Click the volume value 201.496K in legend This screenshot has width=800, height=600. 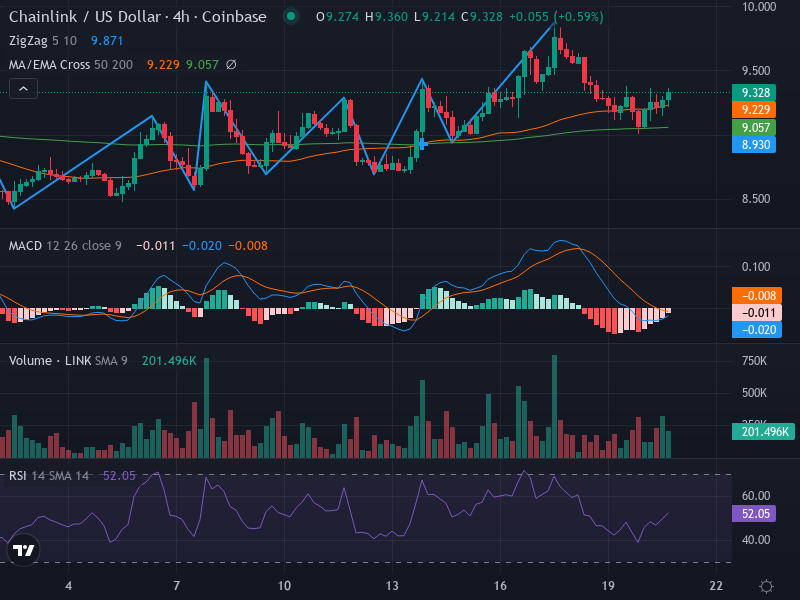[169, 361]
